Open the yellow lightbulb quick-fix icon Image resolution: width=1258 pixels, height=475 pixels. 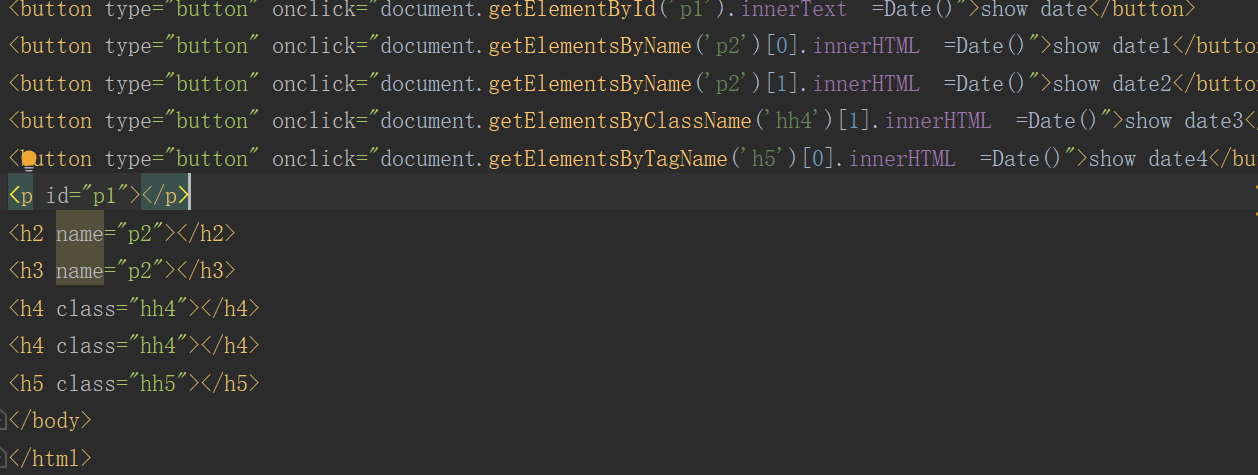click(x=28, y=159)
